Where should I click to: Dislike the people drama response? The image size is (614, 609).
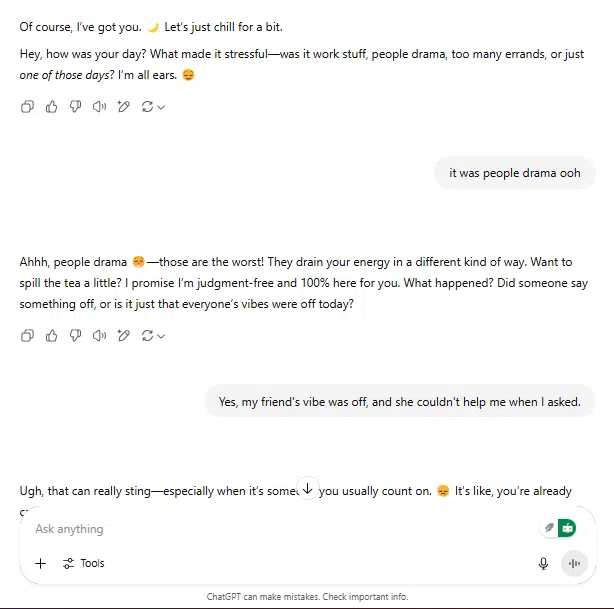(x=75, y=336)
